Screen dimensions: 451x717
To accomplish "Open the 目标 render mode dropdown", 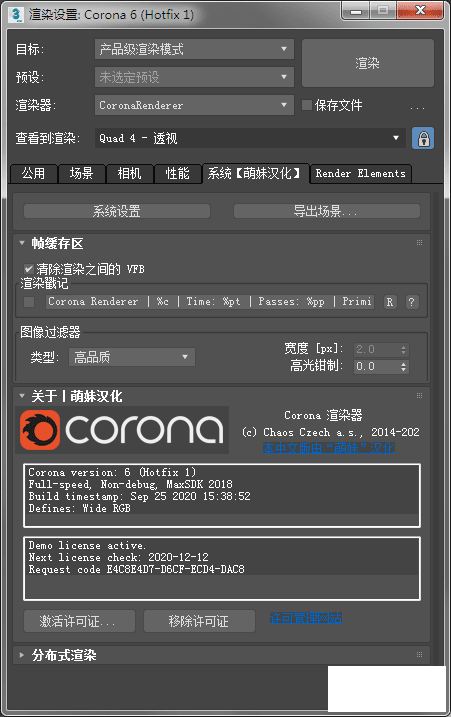I will click(194, 49).
